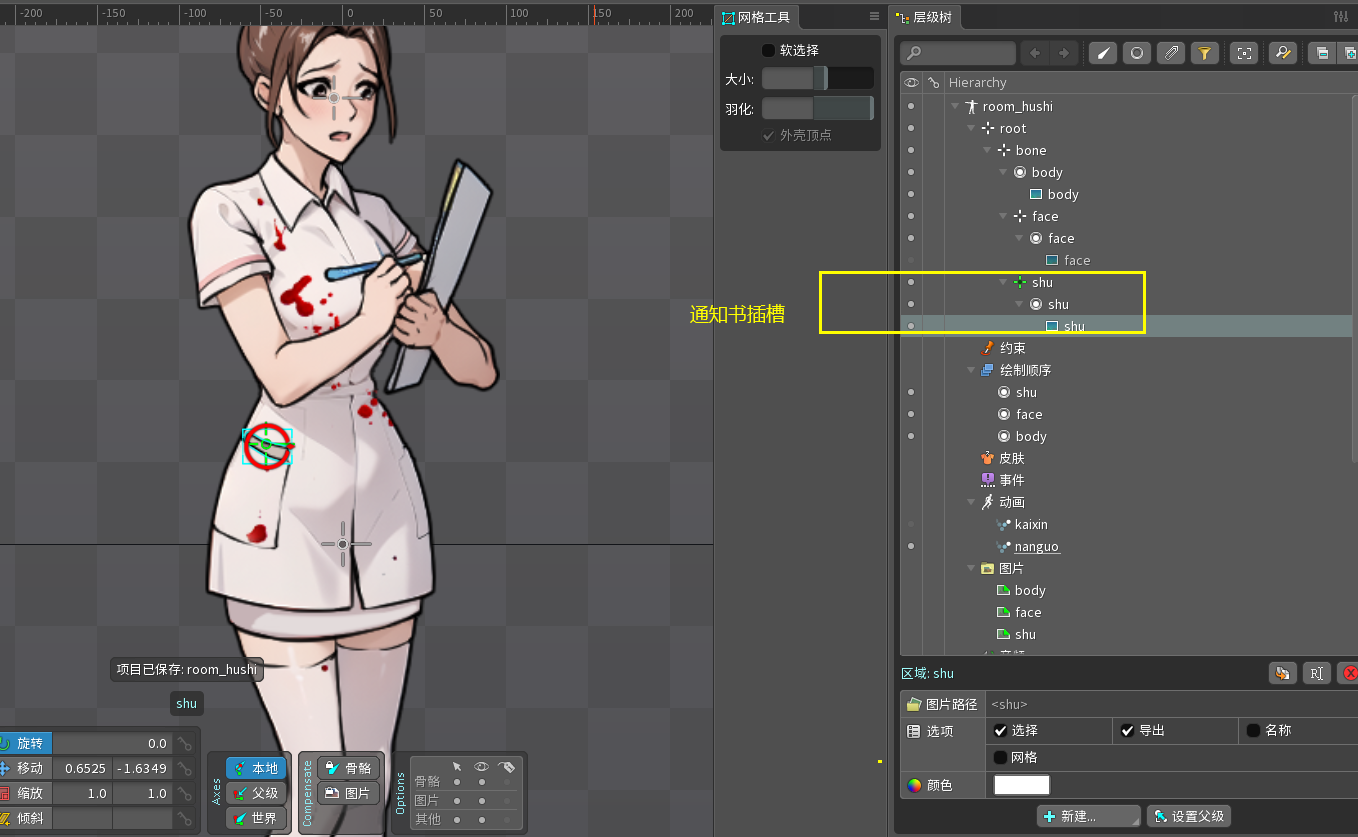Select the 层级树 tab
The image size is (1358, 837).
pos(923,17)
